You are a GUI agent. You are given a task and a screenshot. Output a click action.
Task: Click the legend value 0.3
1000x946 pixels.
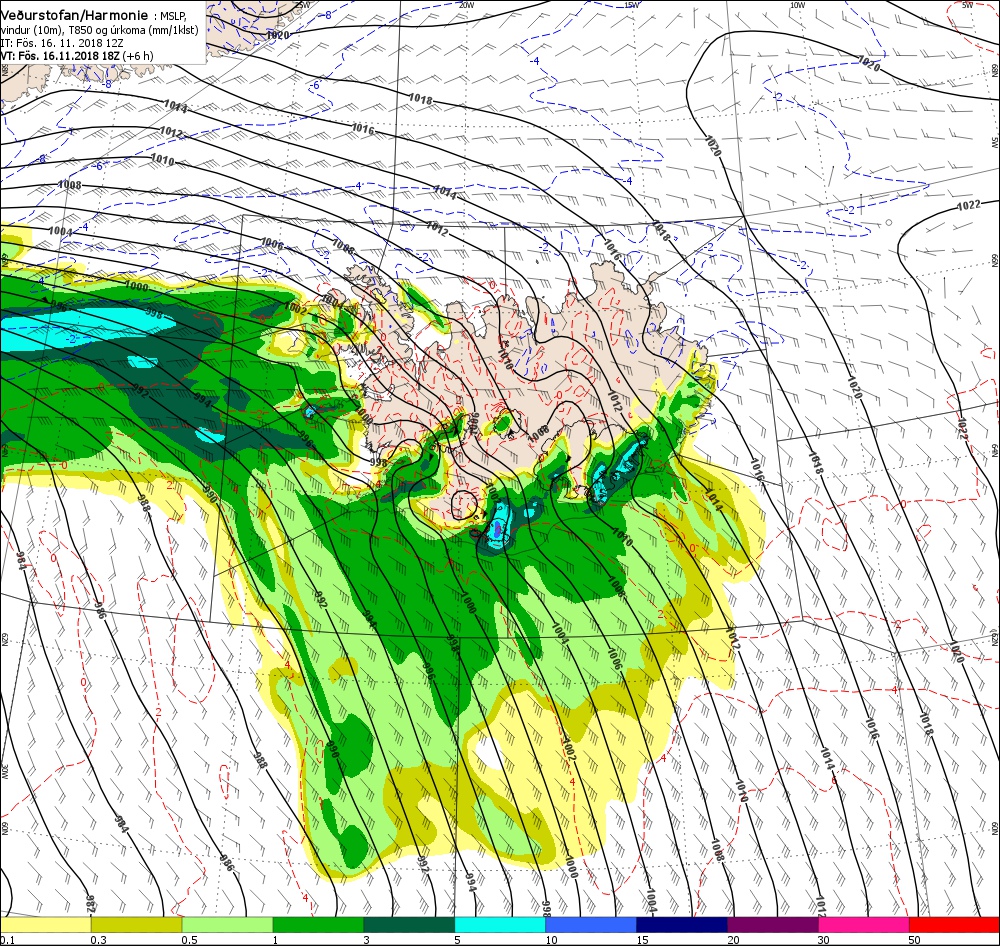(98, 940)
